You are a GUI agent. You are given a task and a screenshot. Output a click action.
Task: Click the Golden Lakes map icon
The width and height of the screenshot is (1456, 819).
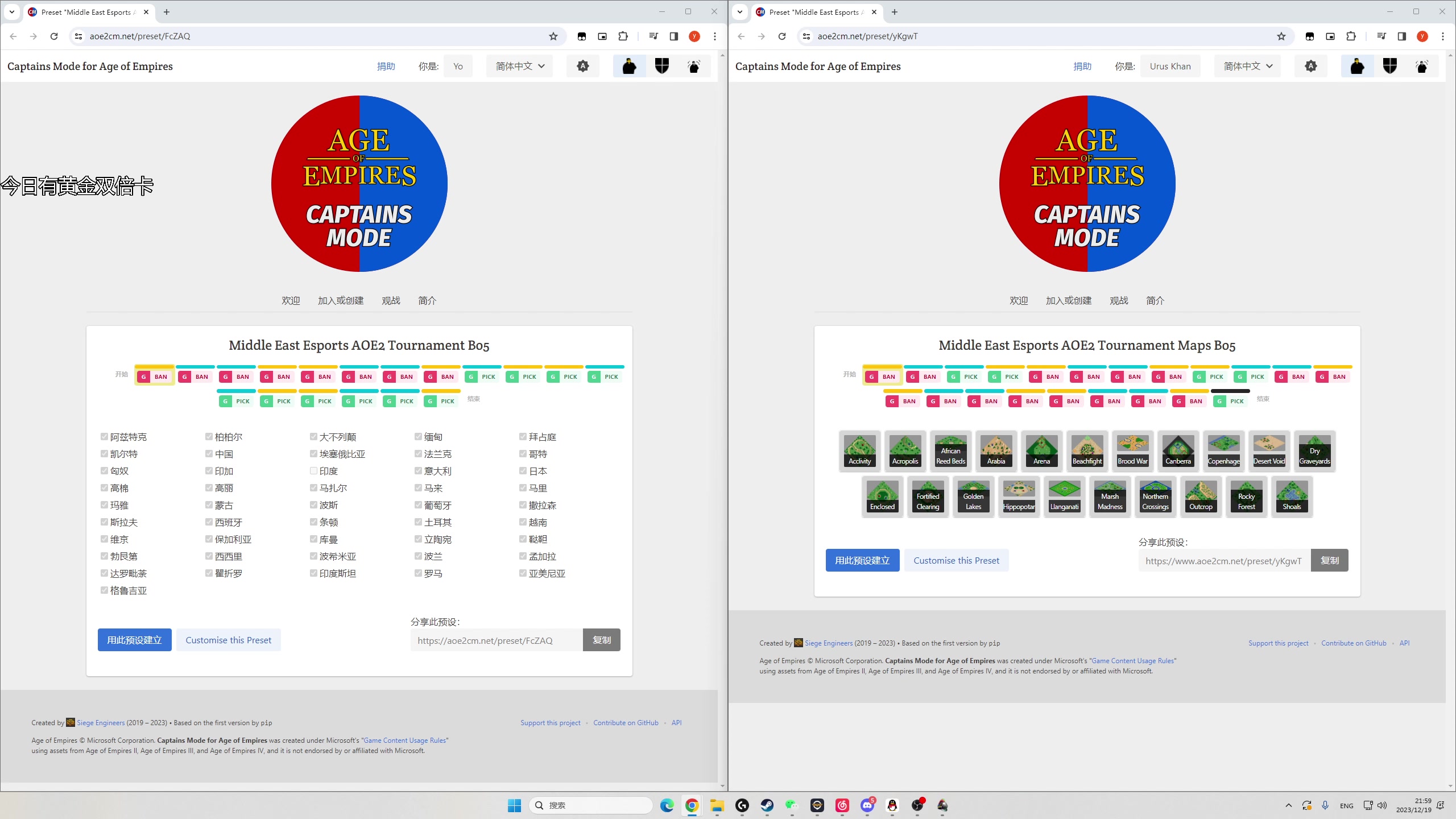(x=973, y=496)
